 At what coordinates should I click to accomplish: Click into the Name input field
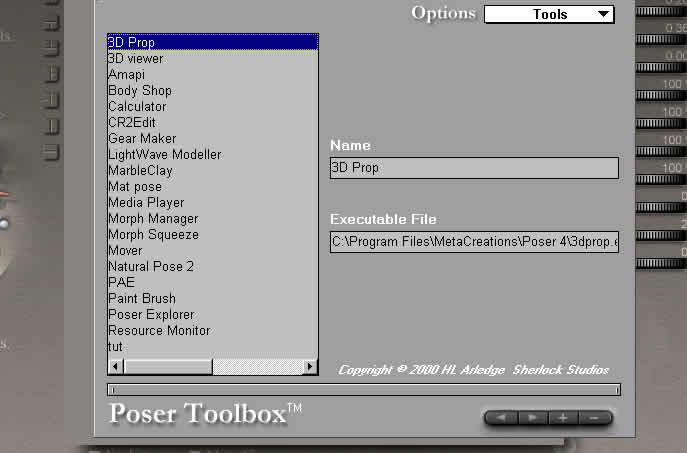pos(474,168)
